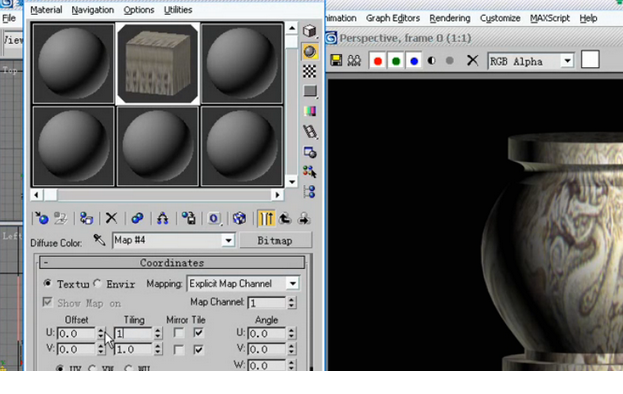623x394 pixels.
Task: Toggle V Tile checkbox
Action: (198, 350)
